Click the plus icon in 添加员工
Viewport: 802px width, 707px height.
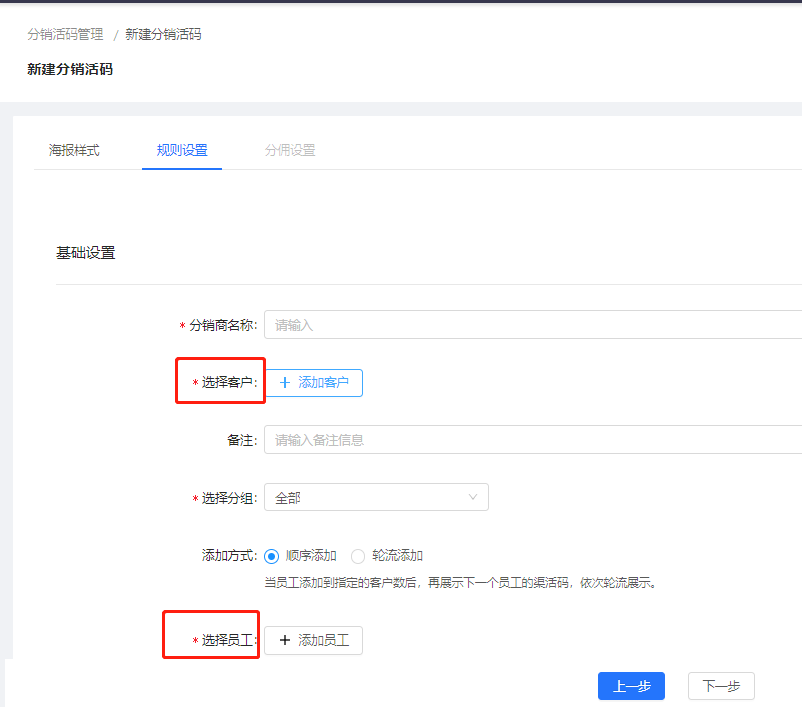tap(285, 640)
